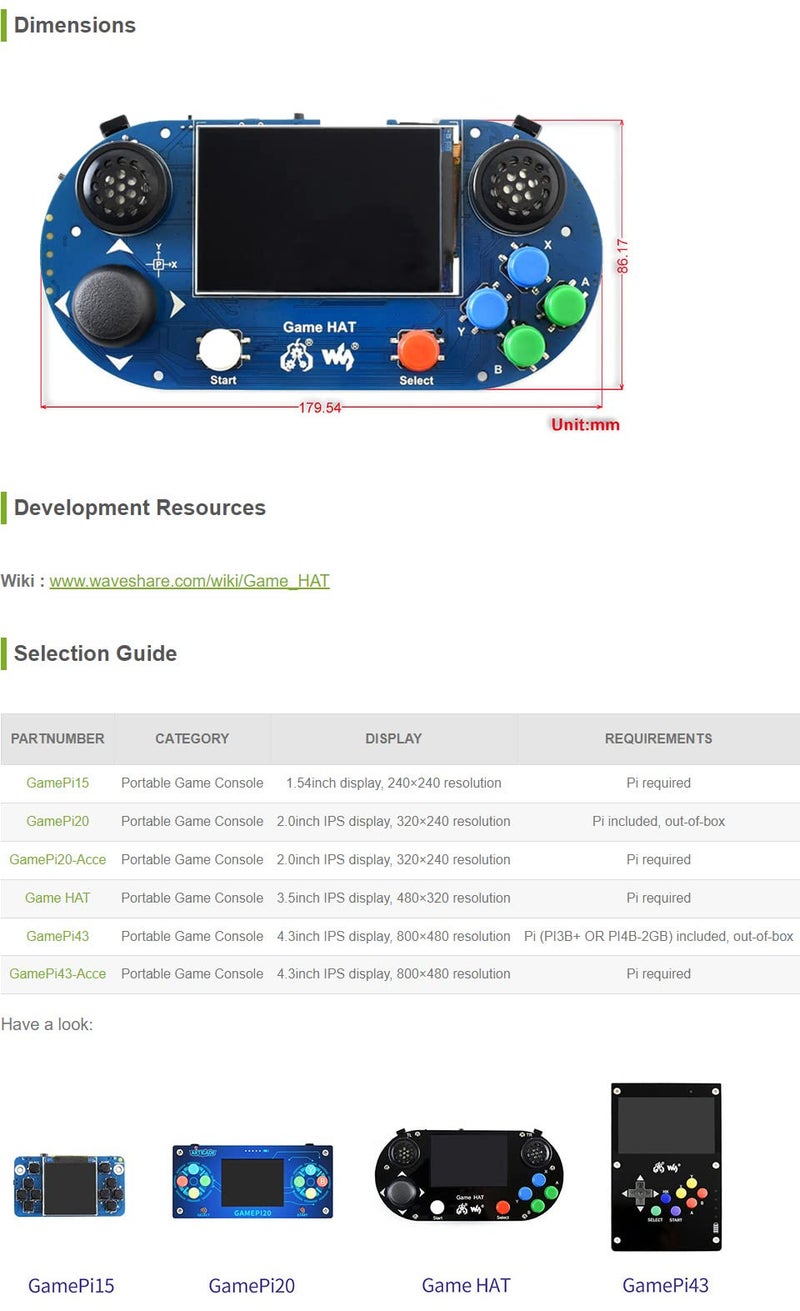
Task: Open the GamePi43 table row link
Action: [57, 936]
